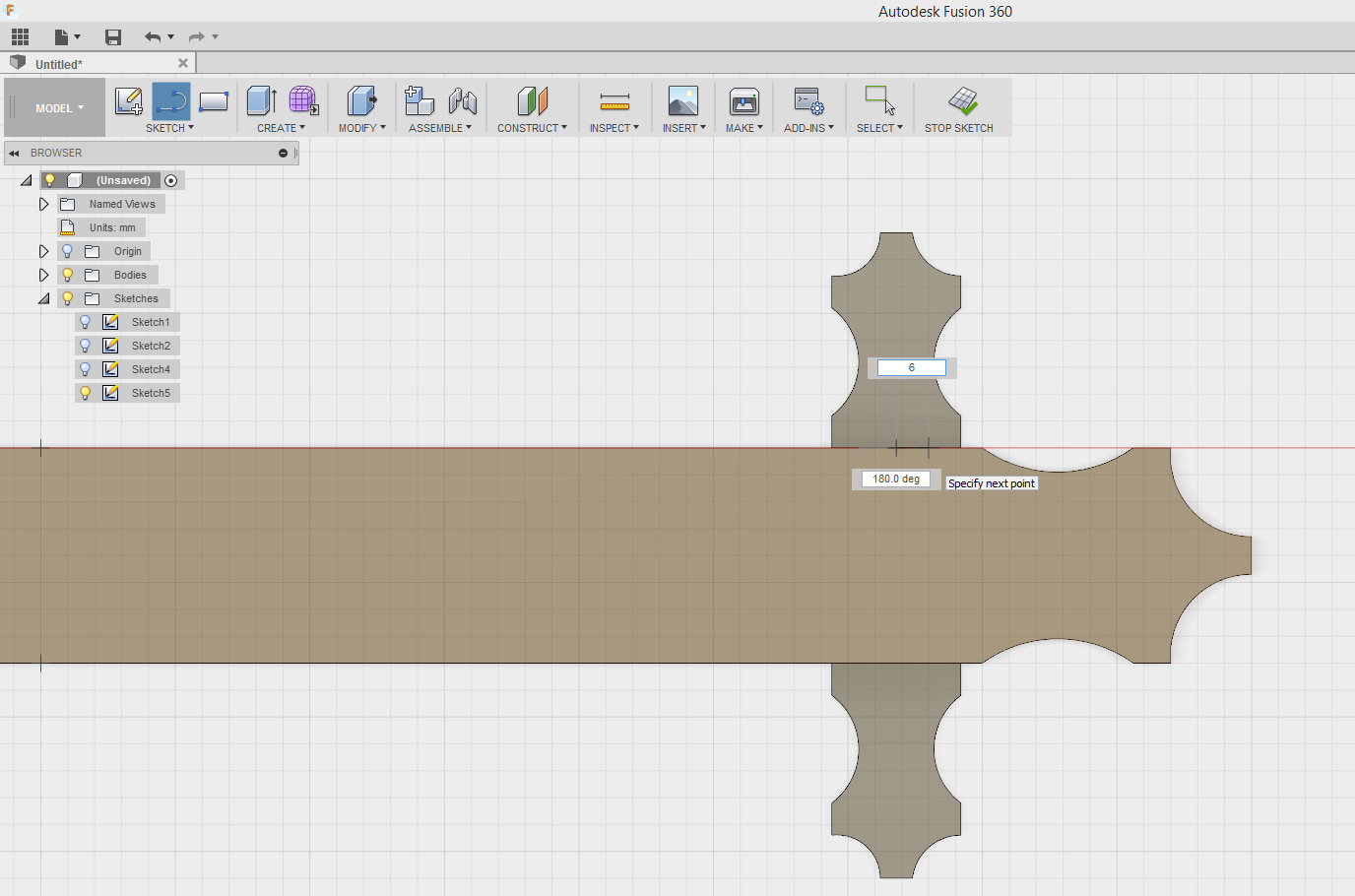Open the INSERT dropdown
The height and width of the screenshot is (896, 1355).
pyautogui.click(x=683, y=128)
